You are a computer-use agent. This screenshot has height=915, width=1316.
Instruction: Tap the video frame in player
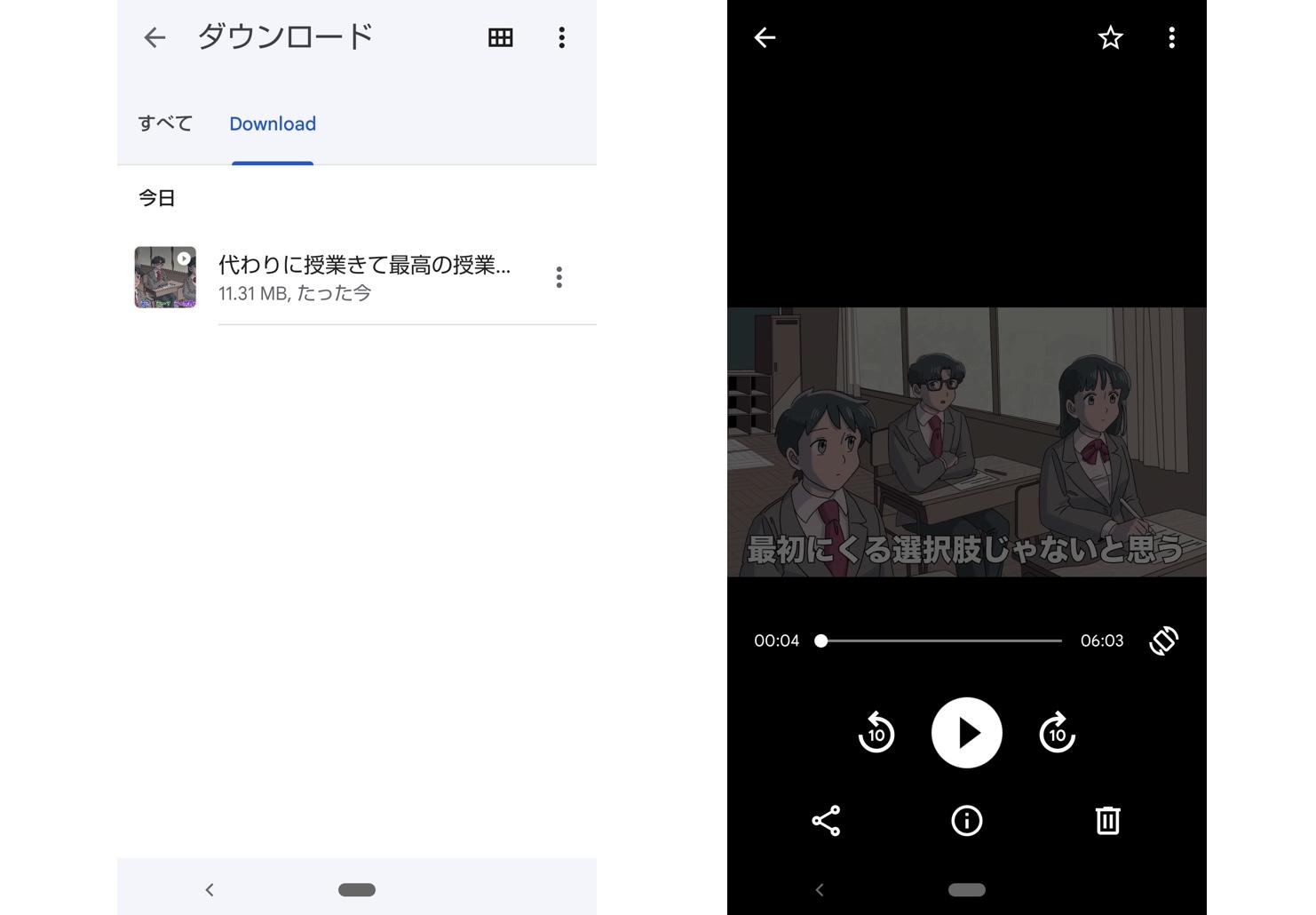click(x=967, y=442)
